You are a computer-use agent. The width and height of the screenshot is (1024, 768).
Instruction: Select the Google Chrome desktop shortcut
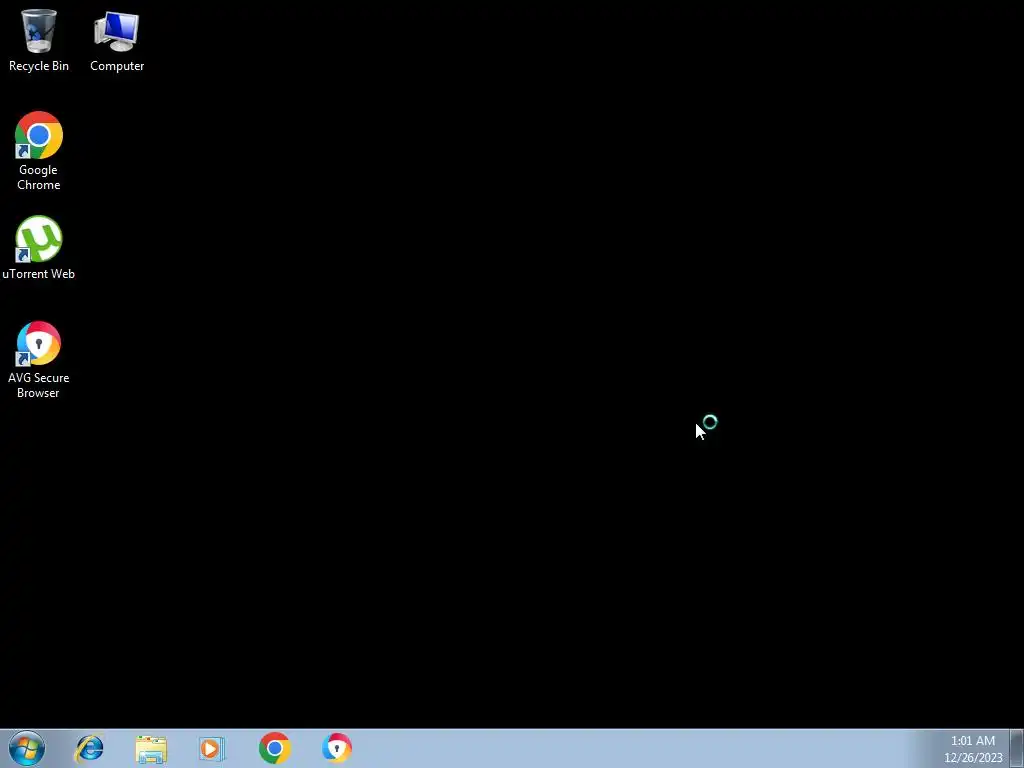39,152
